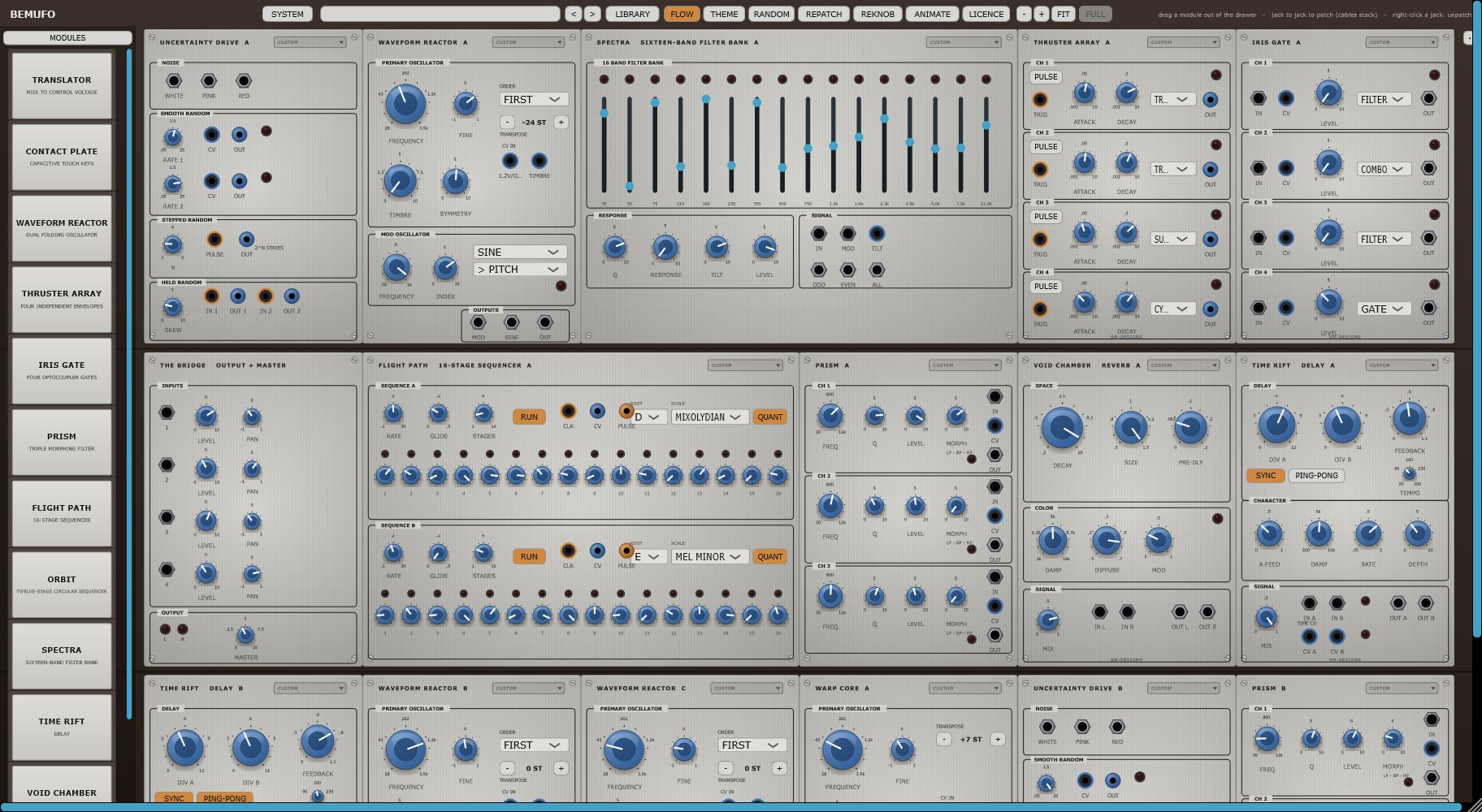Adjust the second Spectra filter band slider
Viewport: 1482px width, 812px height.
(x=629, y=145)
